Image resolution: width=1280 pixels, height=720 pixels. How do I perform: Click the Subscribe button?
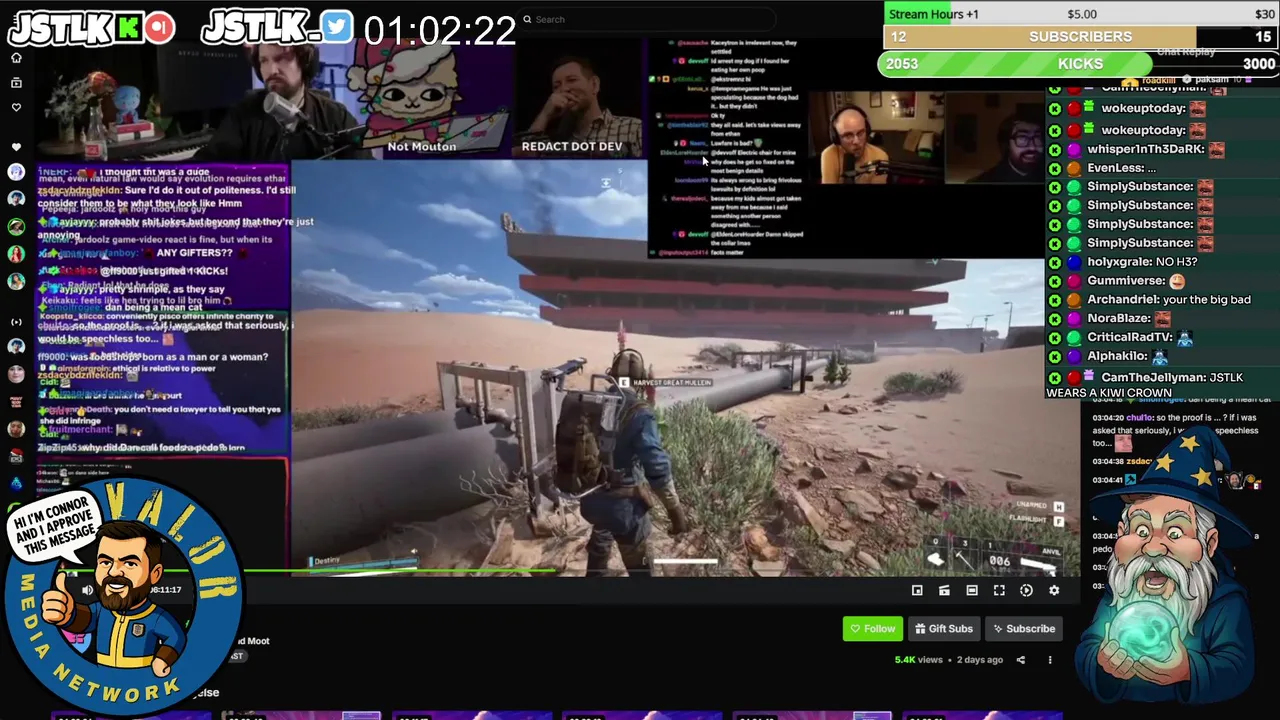coord(1023,629)
